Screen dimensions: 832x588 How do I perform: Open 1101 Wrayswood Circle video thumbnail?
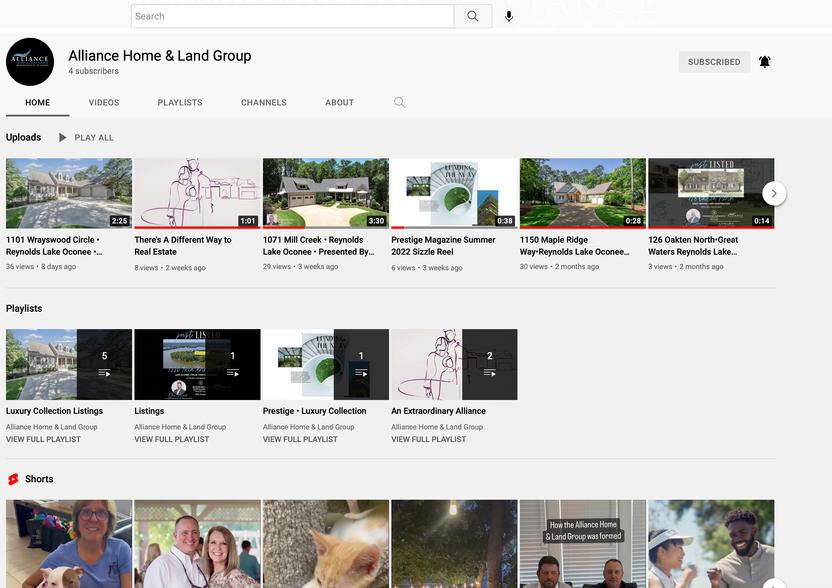[69, 193]
